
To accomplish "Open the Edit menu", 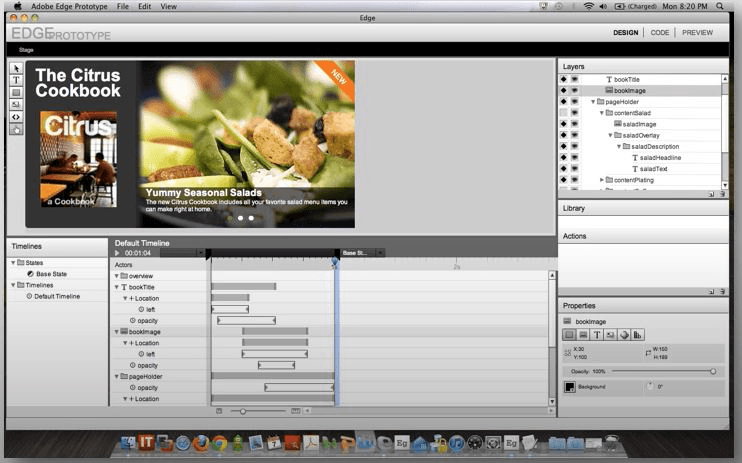I will 145,6.
